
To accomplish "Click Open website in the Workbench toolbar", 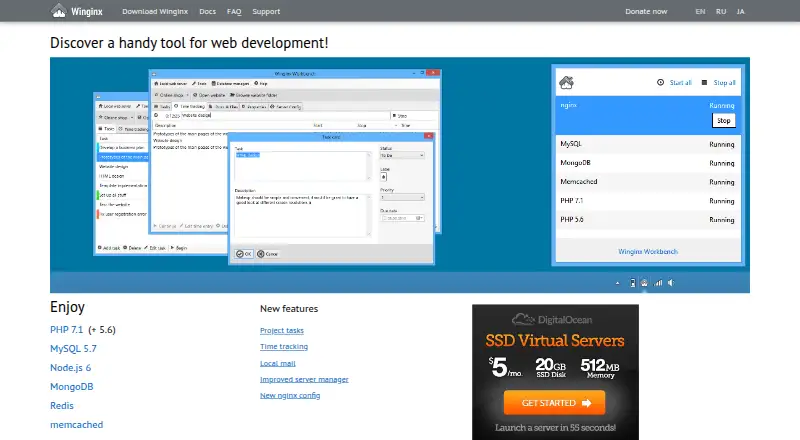I will point(209,95).
